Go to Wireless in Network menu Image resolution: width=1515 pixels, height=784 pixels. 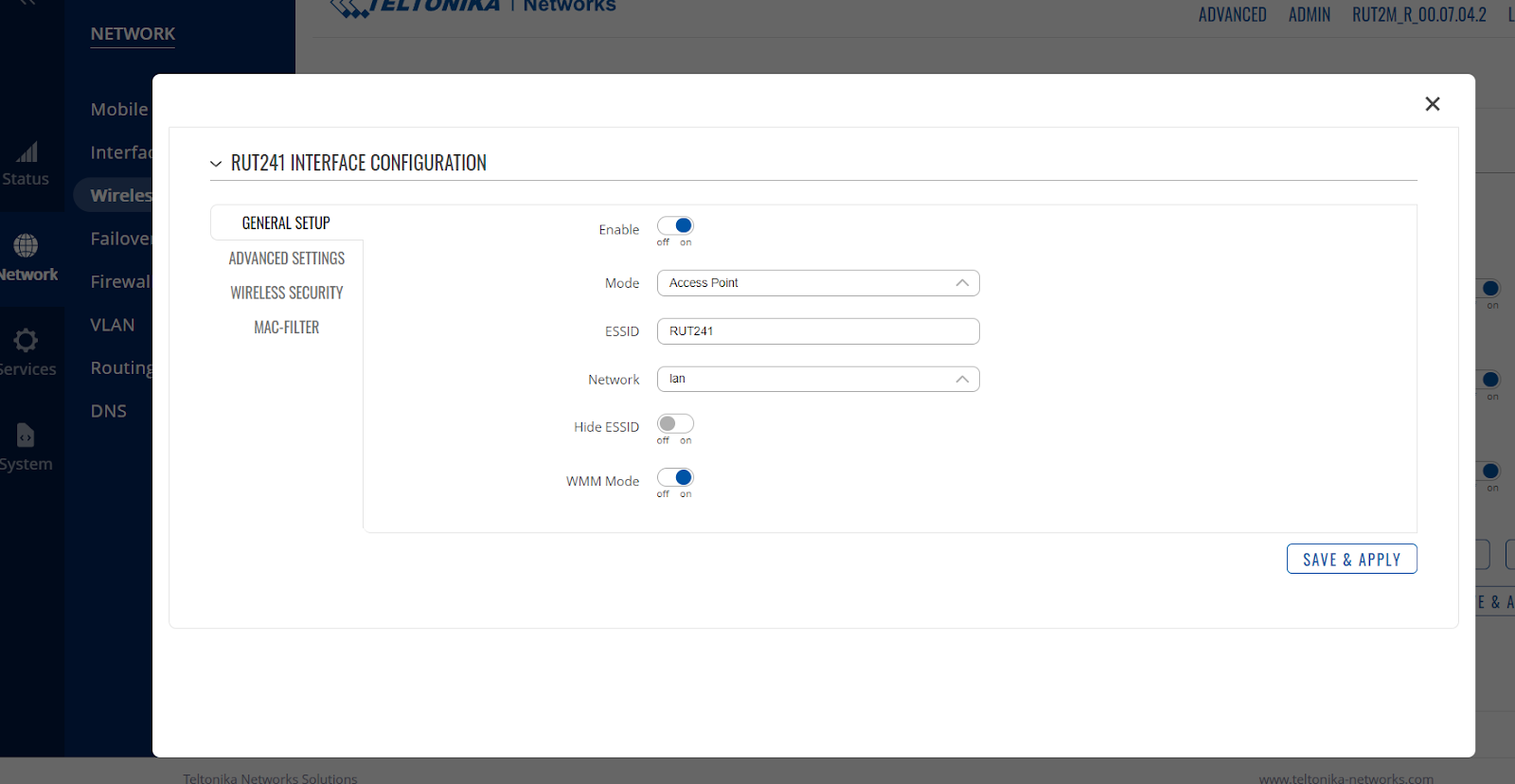121,195
